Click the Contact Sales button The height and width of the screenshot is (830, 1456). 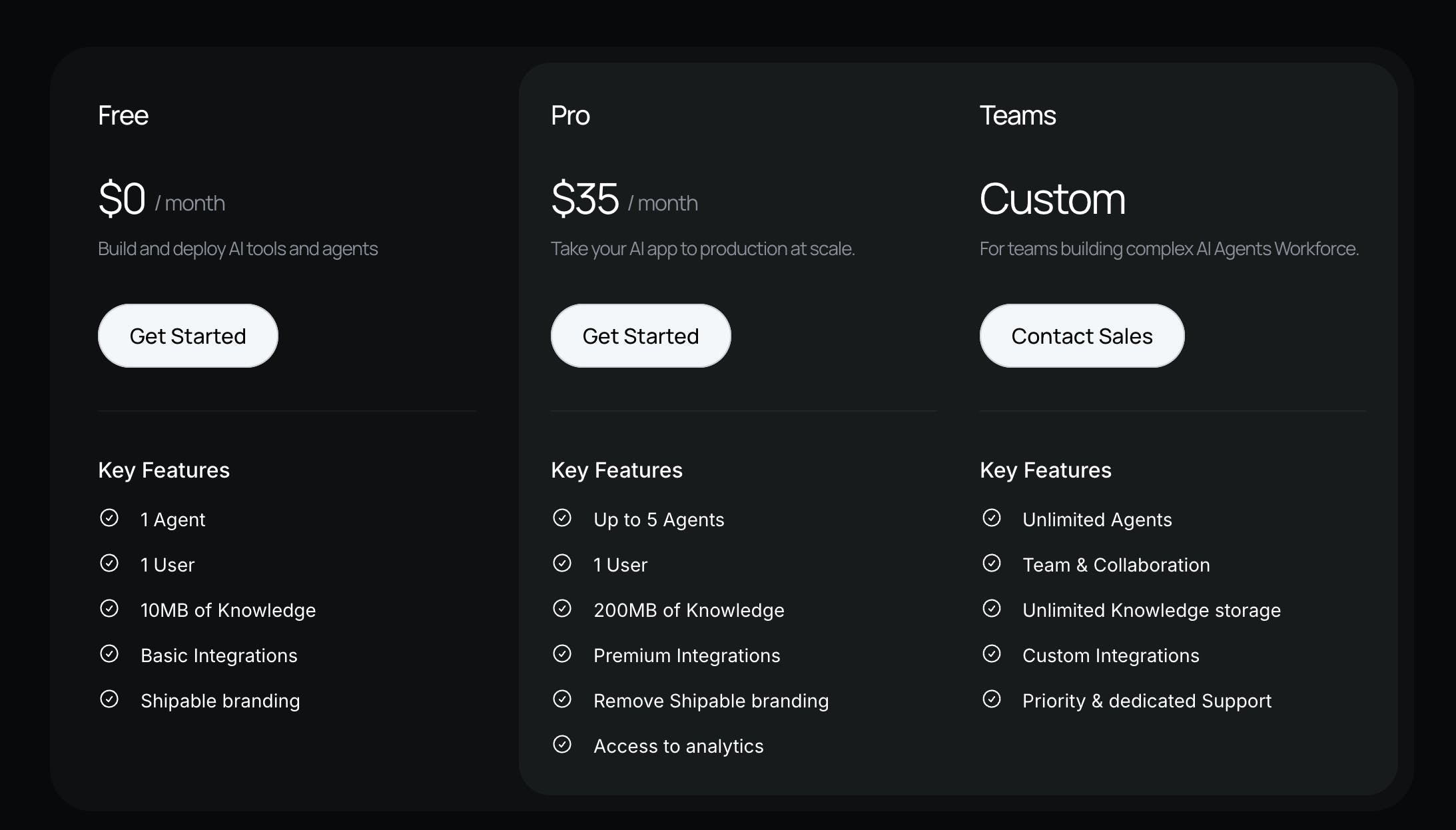[1082, 336]
